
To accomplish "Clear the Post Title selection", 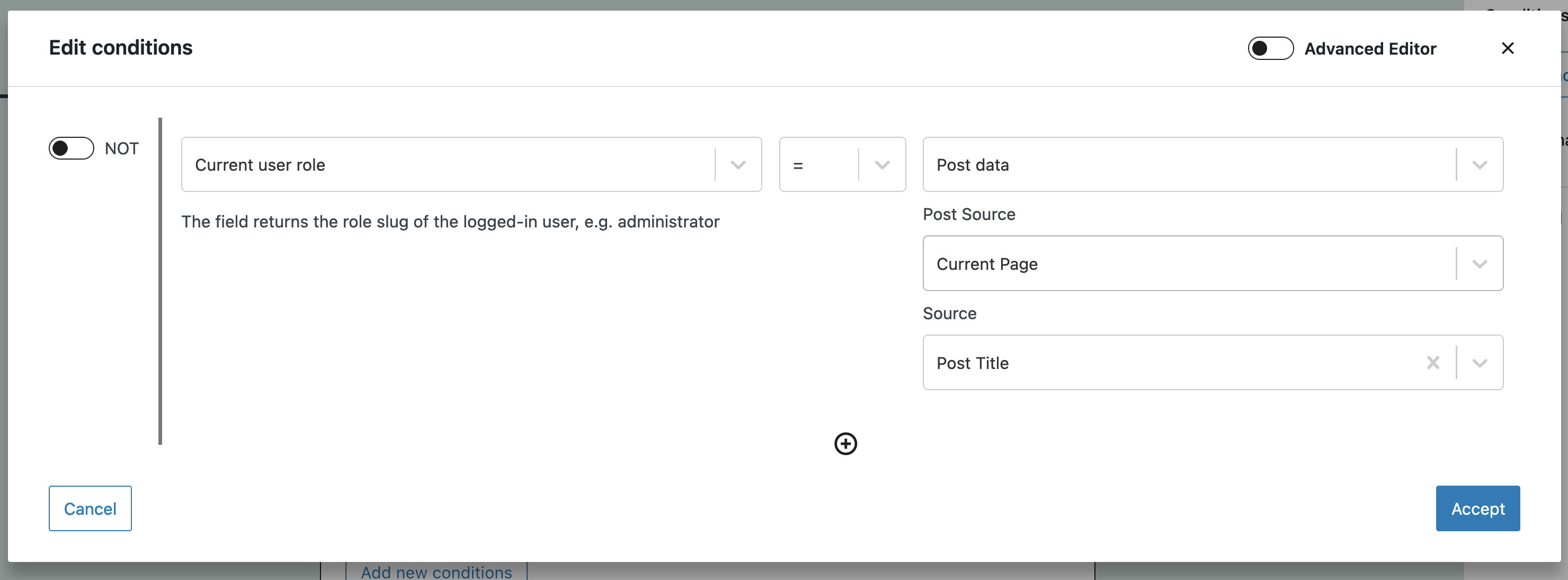I will (1433, 363).
